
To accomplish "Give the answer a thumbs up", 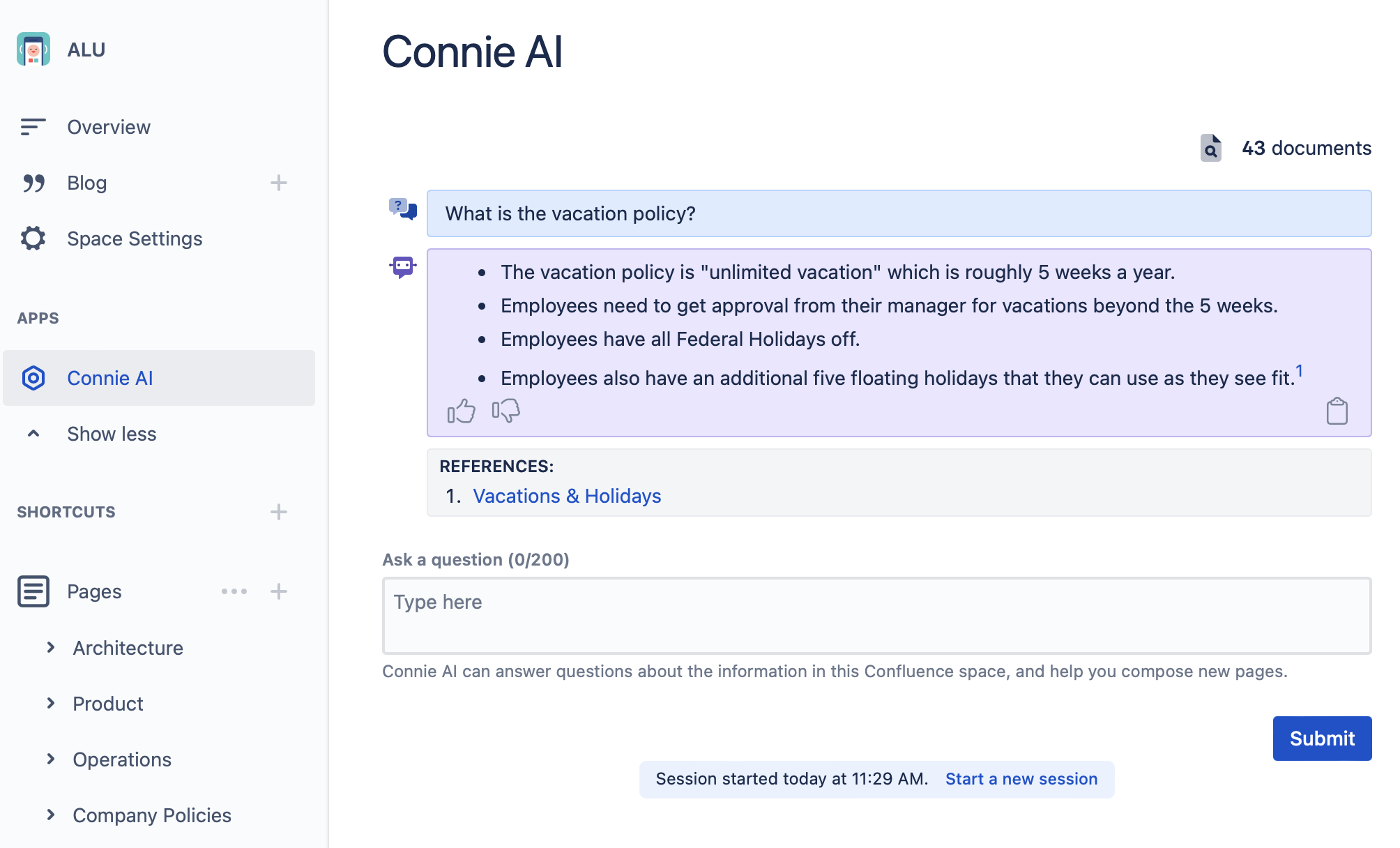I will coord(462,411).
